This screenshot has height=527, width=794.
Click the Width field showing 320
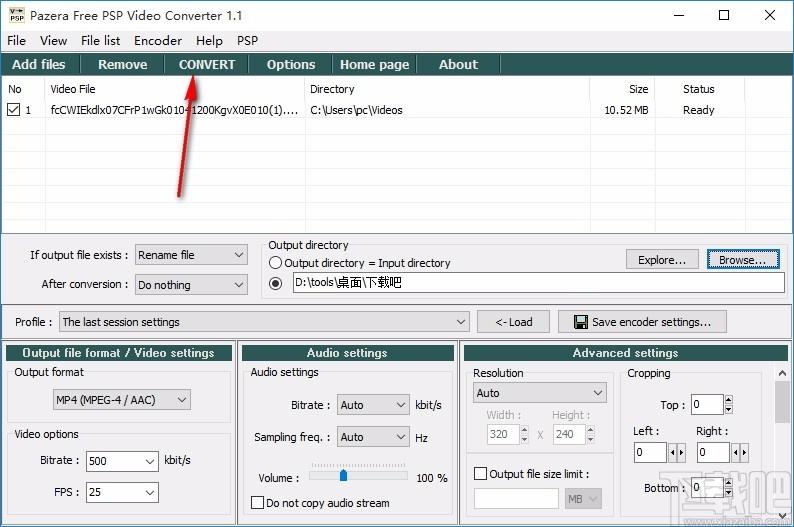(503, 434)
